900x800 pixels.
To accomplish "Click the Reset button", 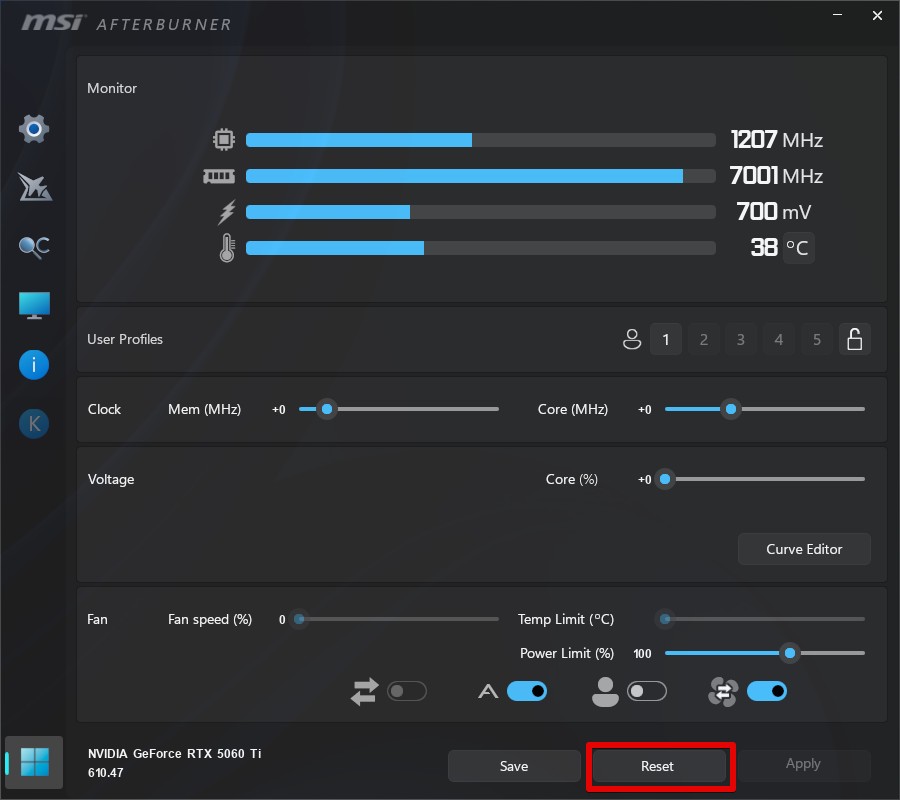I will click(x=658, y=766).
